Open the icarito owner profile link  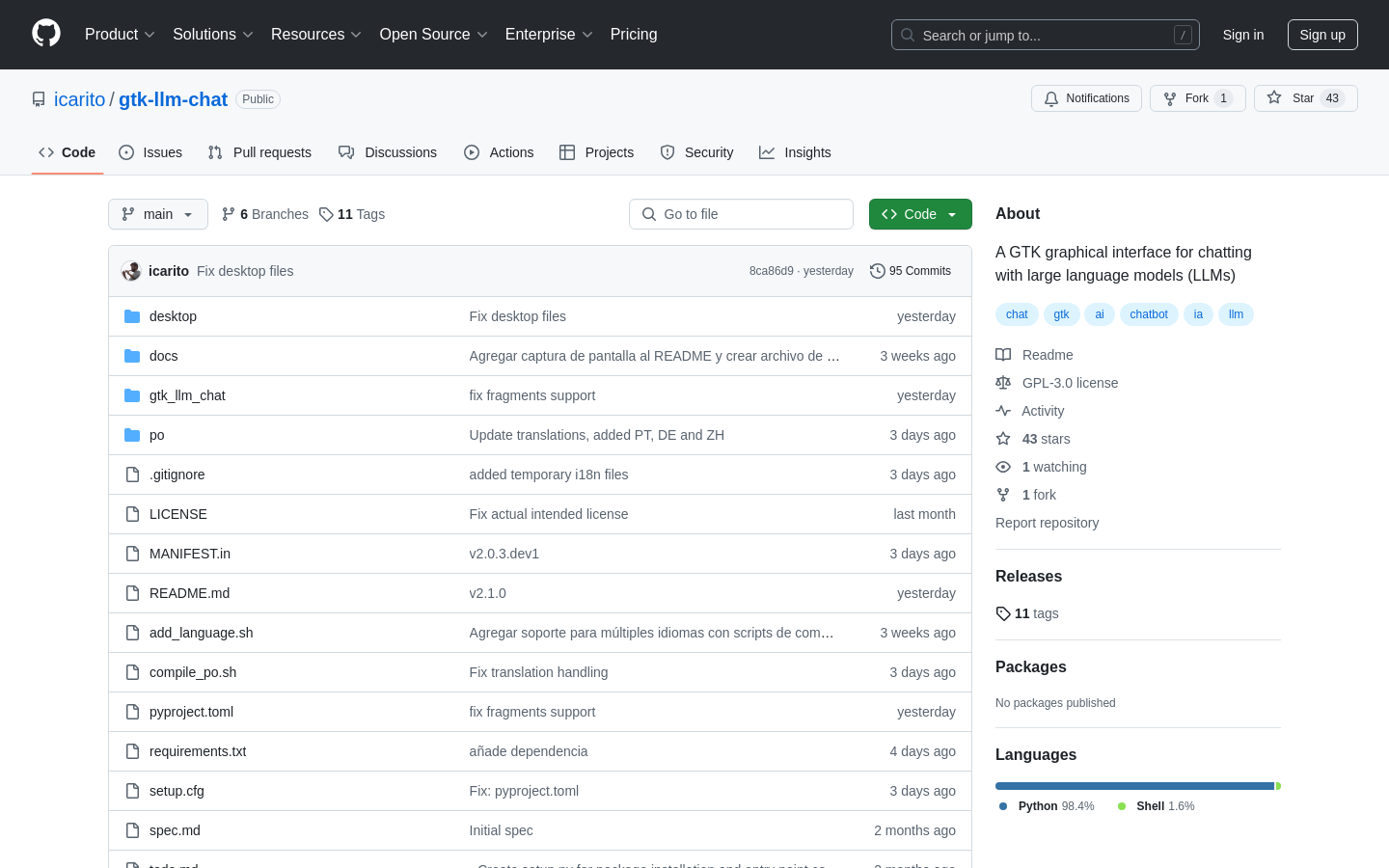(x=79, y=99)
